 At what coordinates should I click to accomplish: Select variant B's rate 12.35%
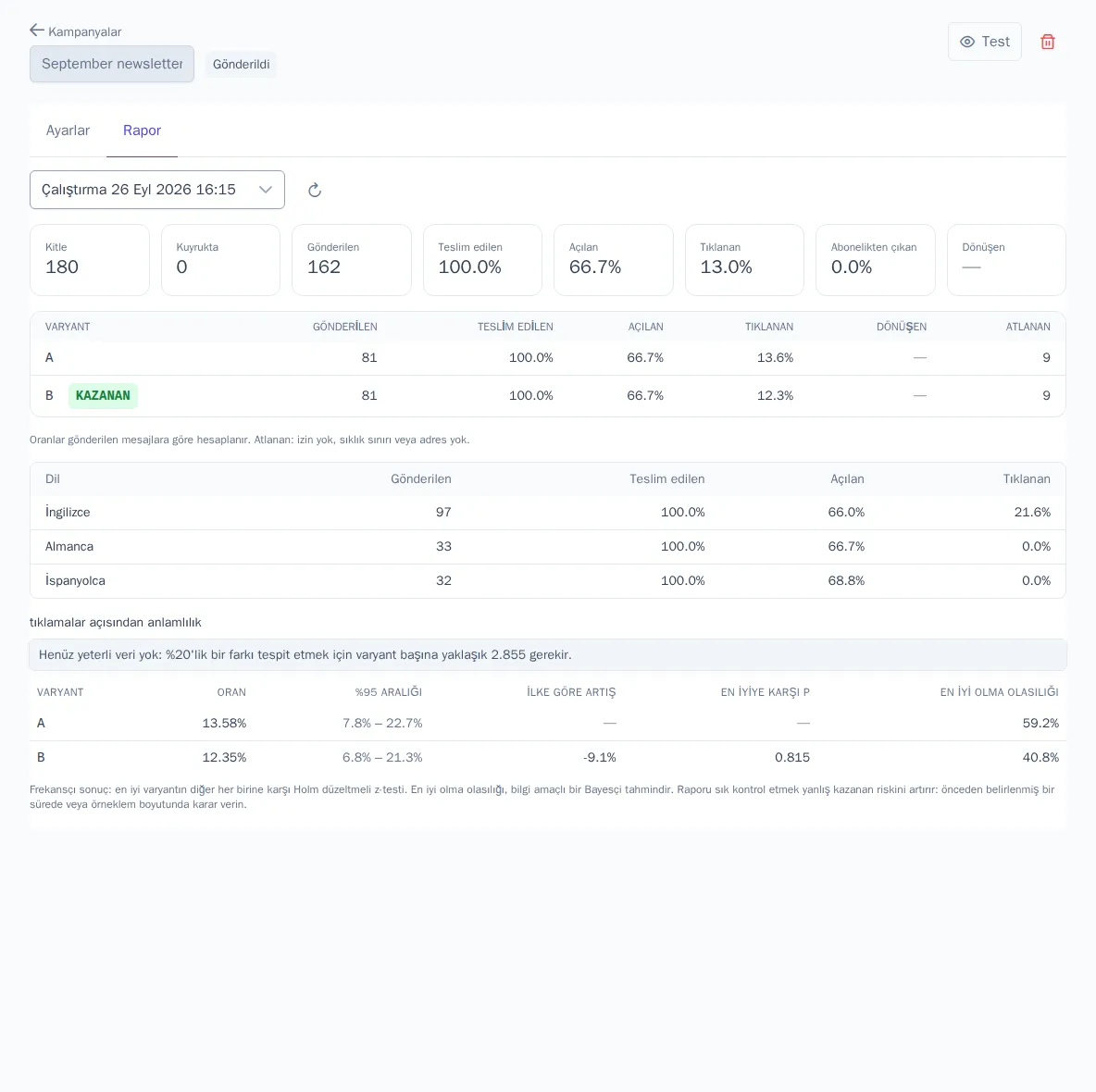pos(224,757)
